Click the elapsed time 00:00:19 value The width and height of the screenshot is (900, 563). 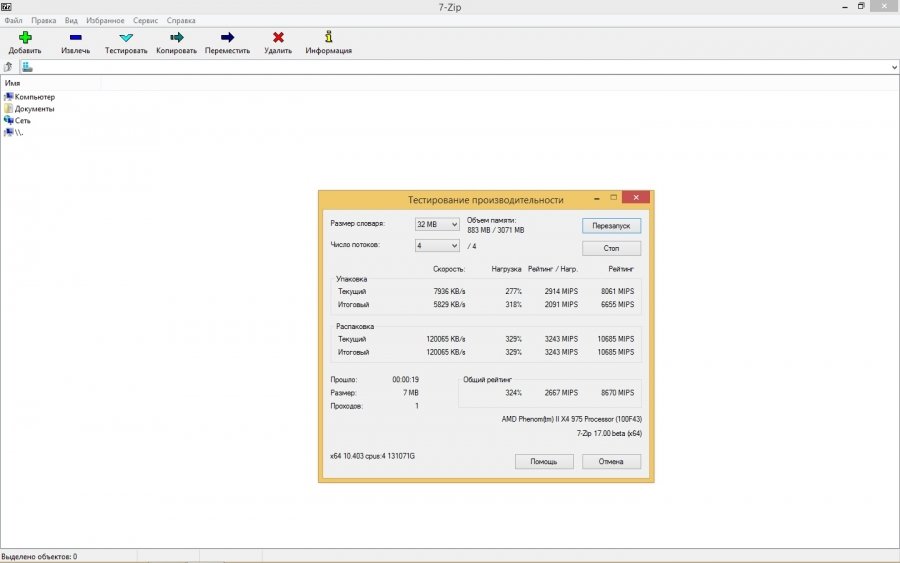point(405,380)
